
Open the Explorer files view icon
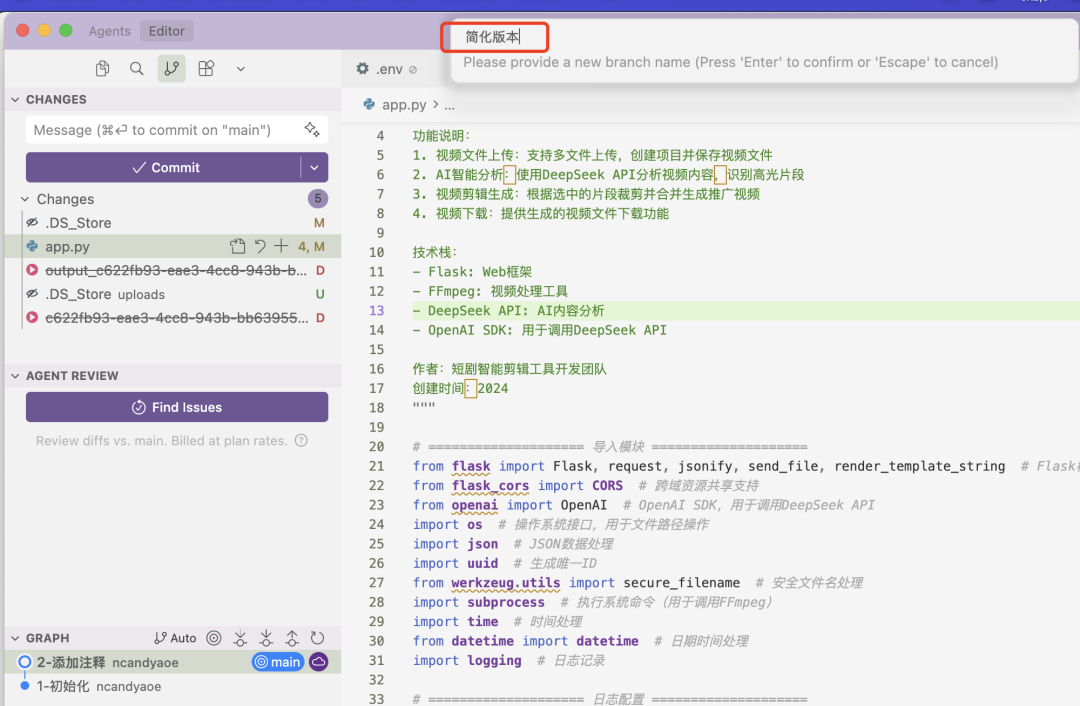click(x=102, y=69)
